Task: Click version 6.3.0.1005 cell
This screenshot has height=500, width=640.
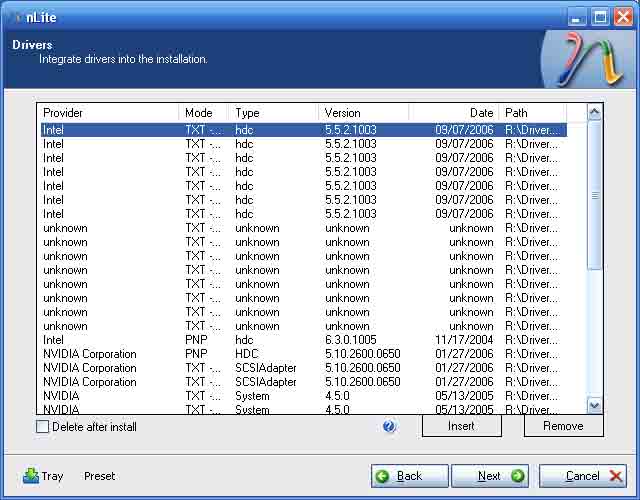Action: [x=351, y=340]
